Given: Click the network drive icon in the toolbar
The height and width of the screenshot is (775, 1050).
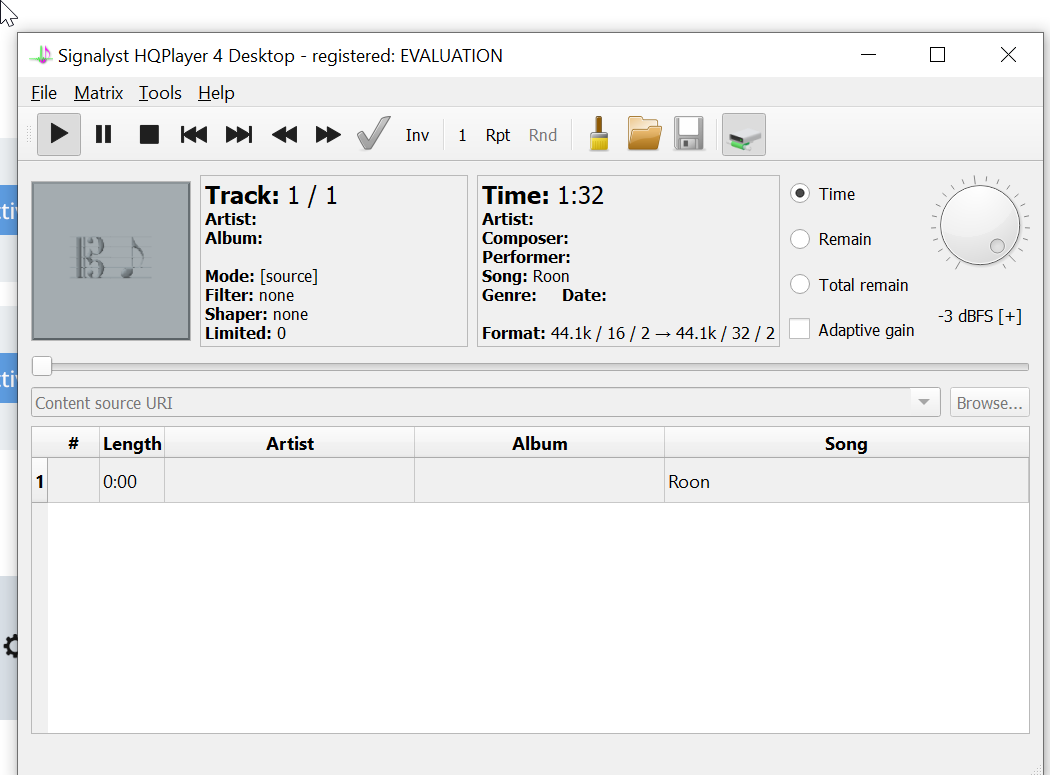Looking at the screenshot, I should click(744, 135).
